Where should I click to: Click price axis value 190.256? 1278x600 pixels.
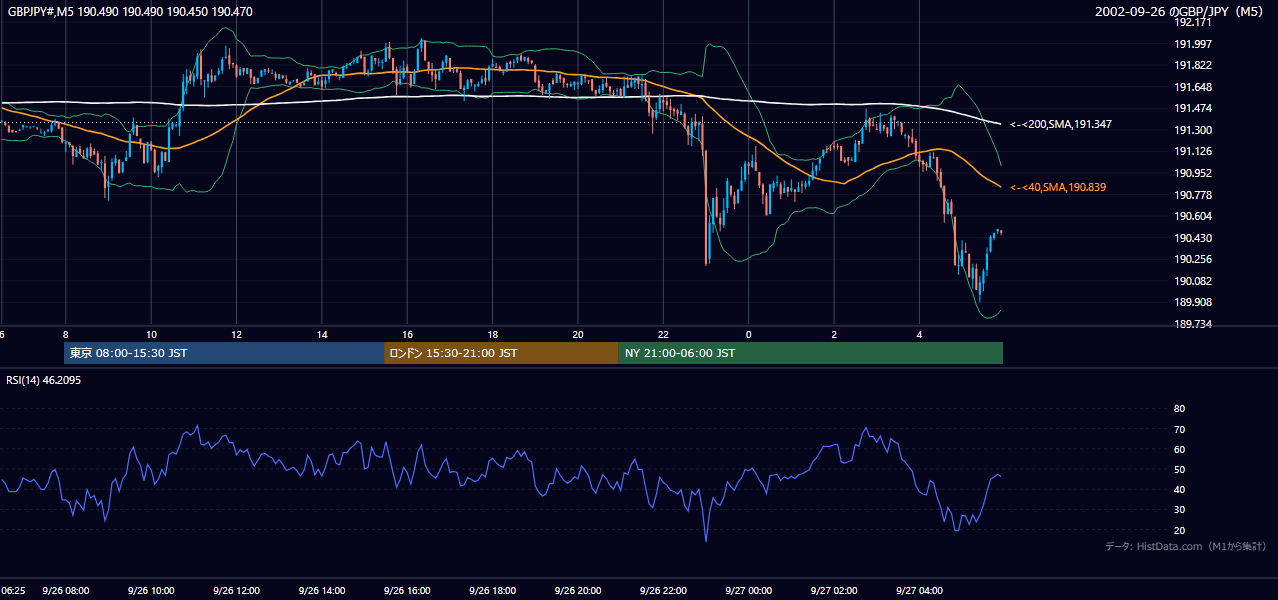(1192, 259)
